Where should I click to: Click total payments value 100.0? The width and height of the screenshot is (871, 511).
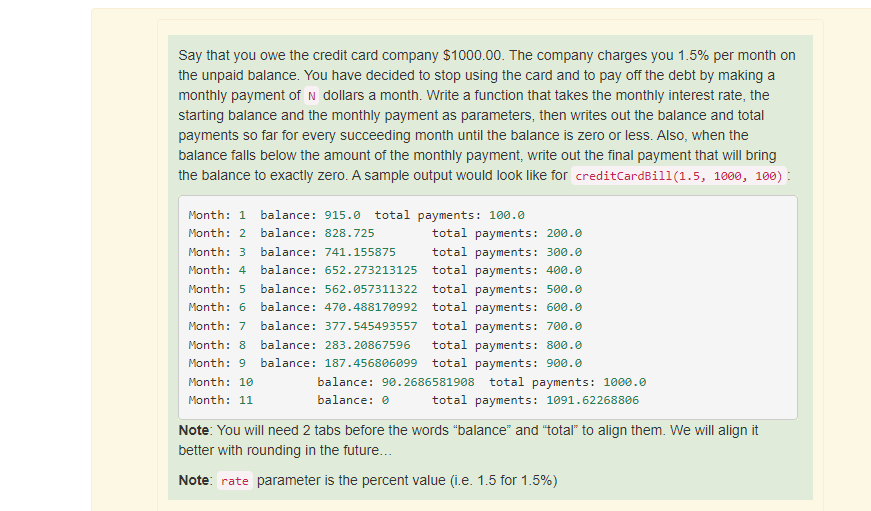(507, 215)
